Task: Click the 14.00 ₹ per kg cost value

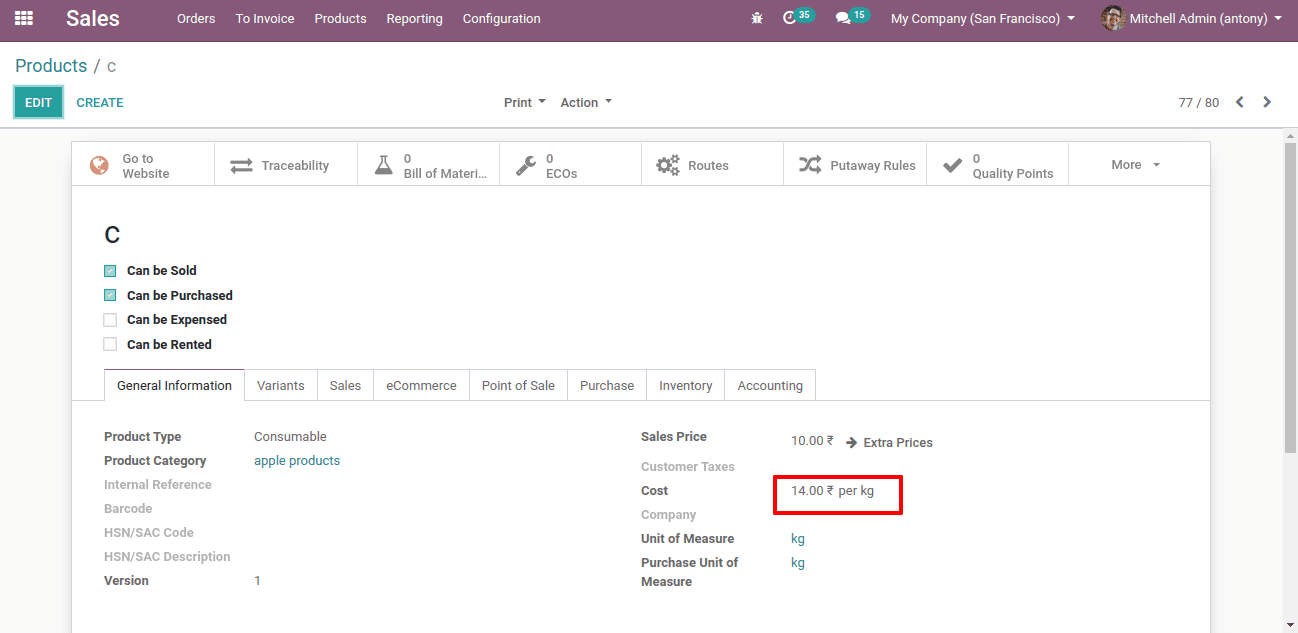Action: (832, 491)
